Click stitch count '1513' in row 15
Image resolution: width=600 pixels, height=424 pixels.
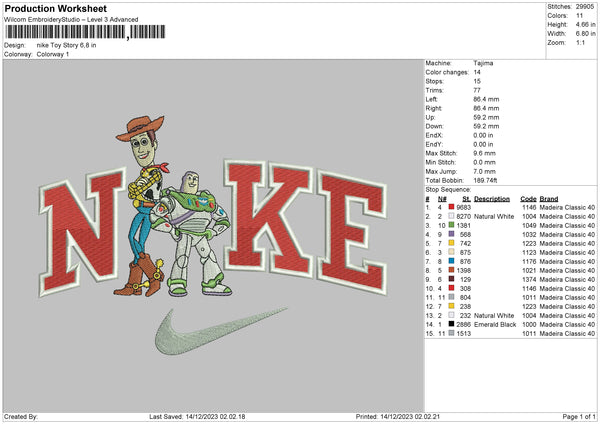point(463,333)
